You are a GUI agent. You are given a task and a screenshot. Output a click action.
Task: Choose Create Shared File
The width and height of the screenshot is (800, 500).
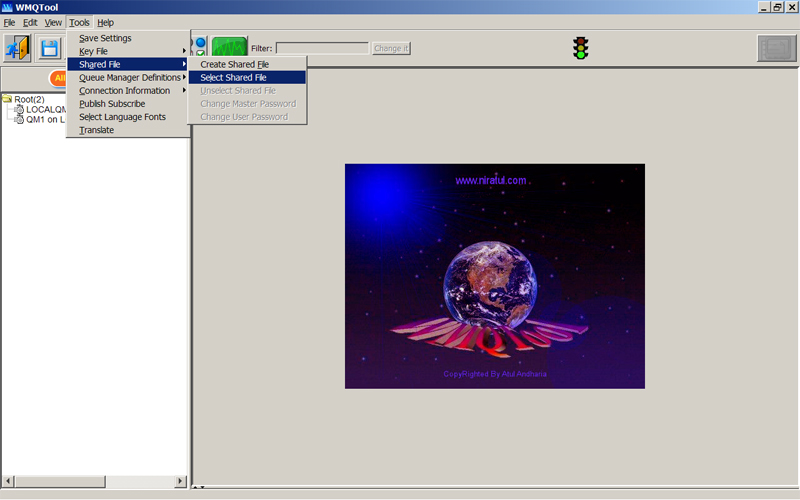pos(247,64)
